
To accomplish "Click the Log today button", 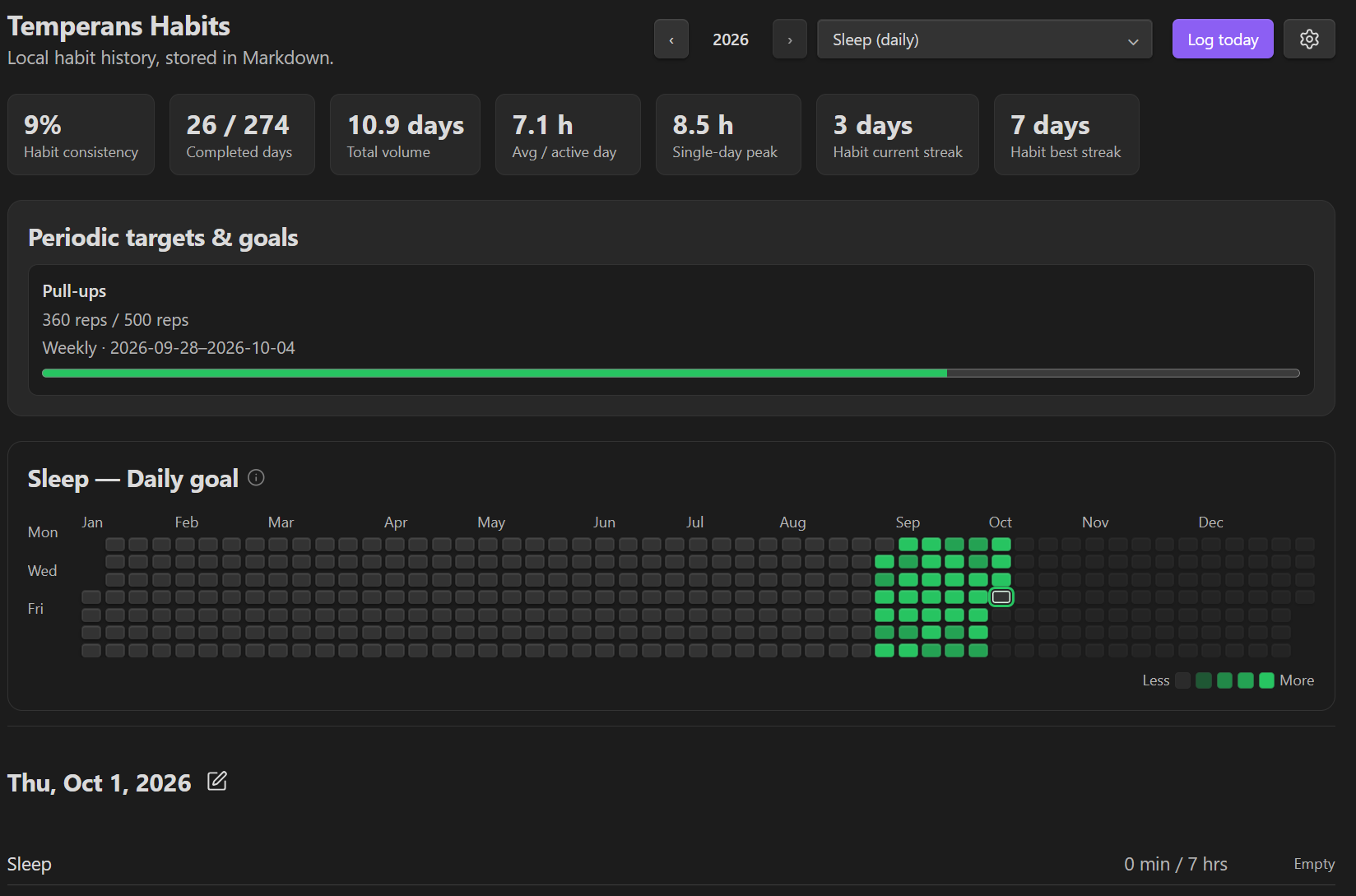I will (x=1223, y=39).
